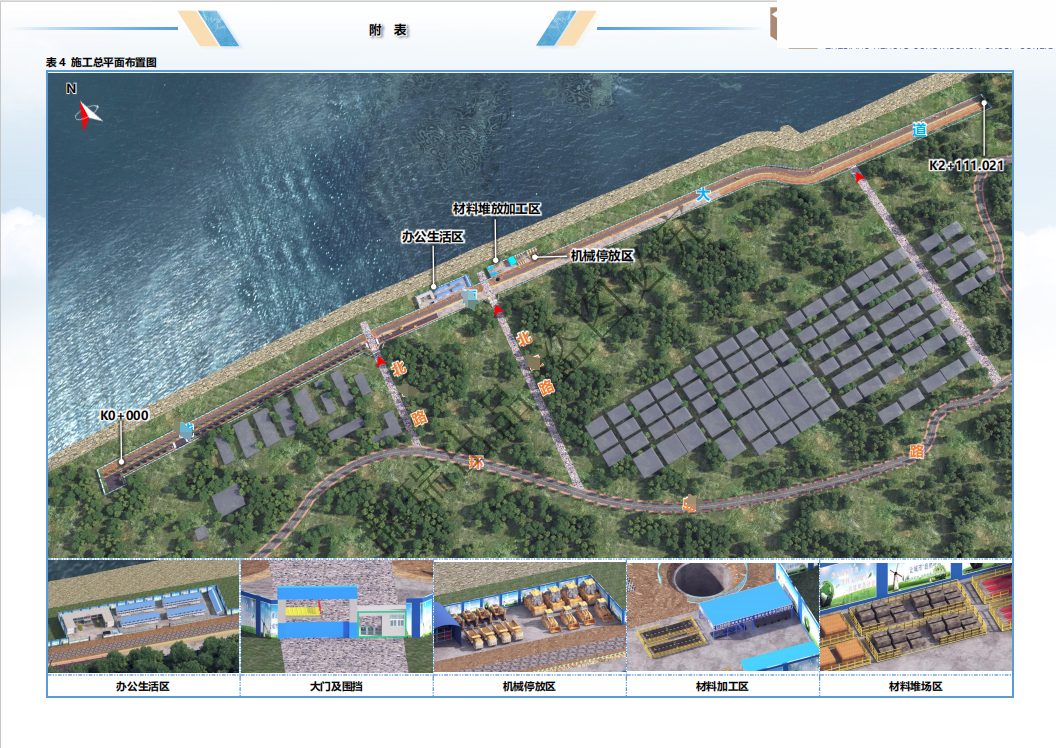This screenshot has width=1056, height=748.
Task: Open the 机械停放区 machinery thumbnail image
Action: click(530, 616)
